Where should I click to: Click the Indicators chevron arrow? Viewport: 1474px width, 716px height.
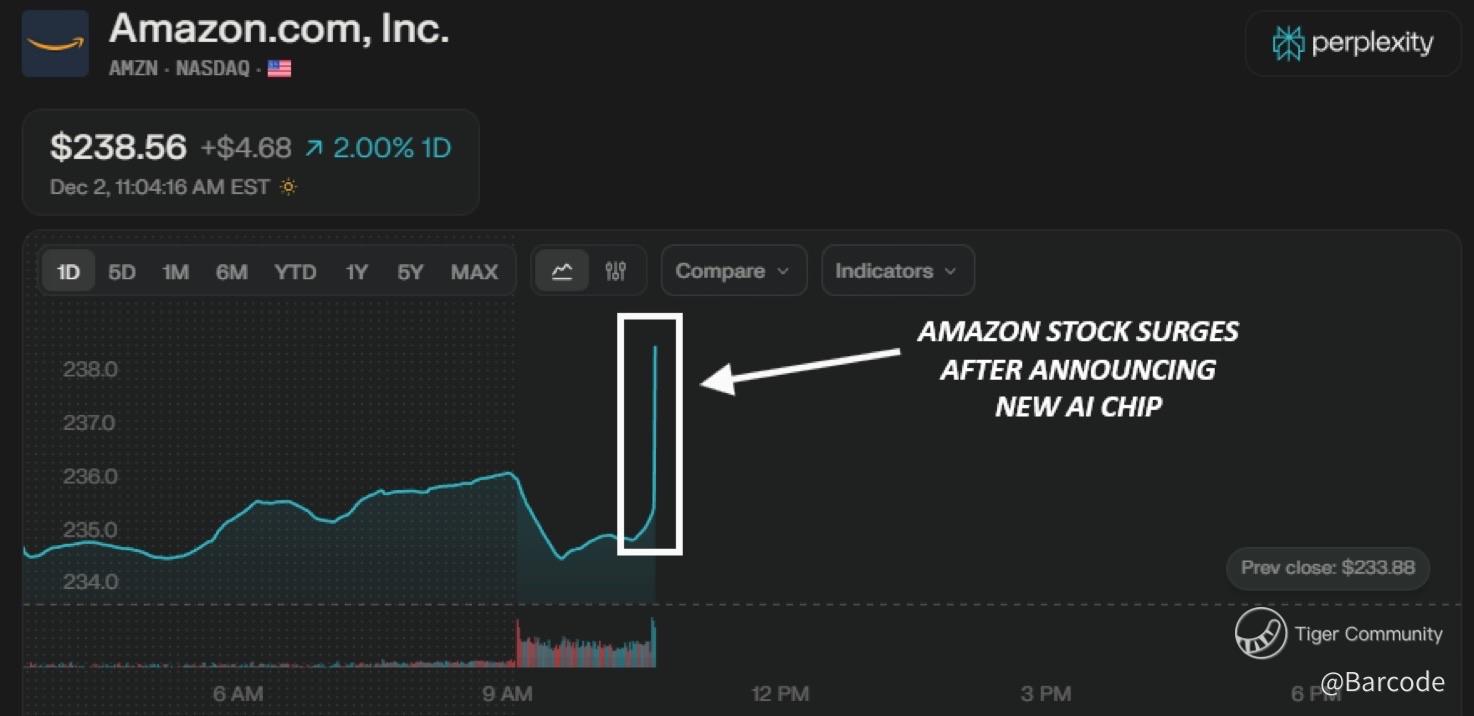click(x=950, y=272)
